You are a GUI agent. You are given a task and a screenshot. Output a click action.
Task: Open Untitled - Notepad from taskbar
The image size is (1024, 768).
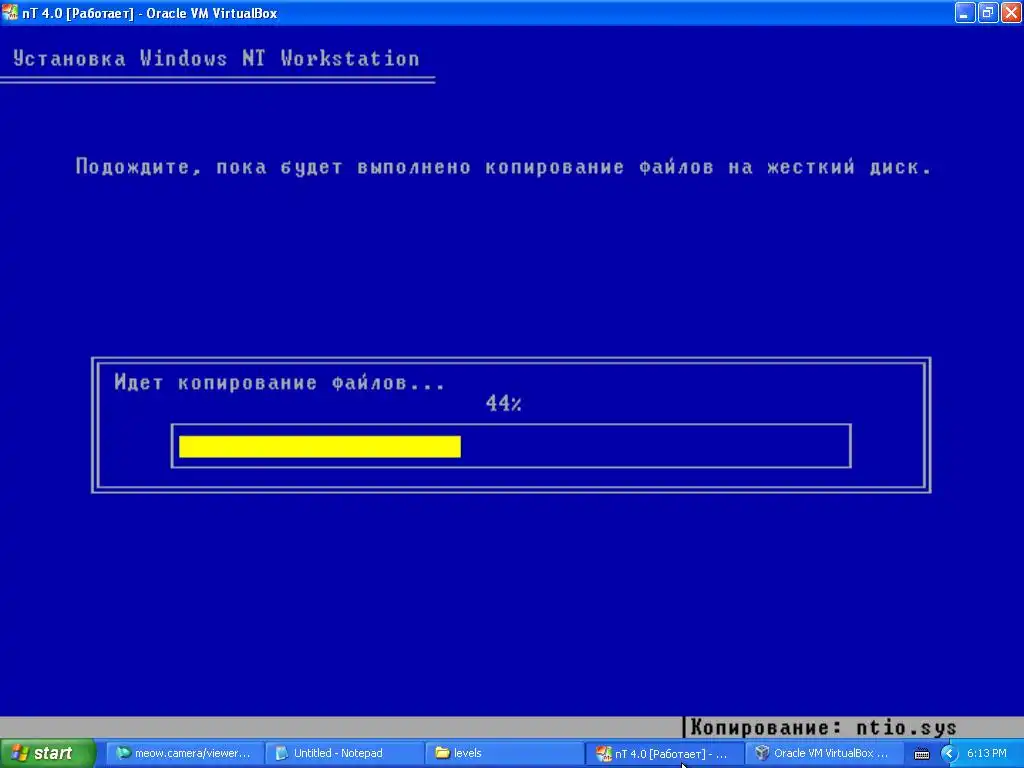(344, 753)
